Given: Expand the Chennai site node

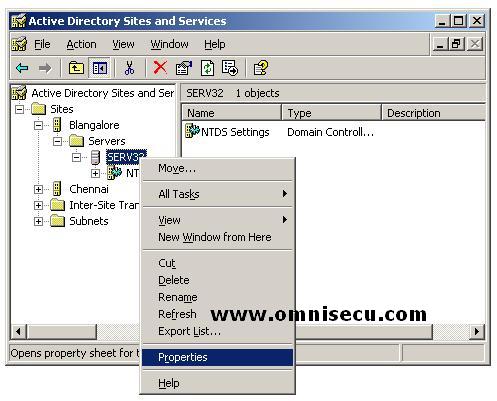Looking at the screenshot, I should point(39,189).
